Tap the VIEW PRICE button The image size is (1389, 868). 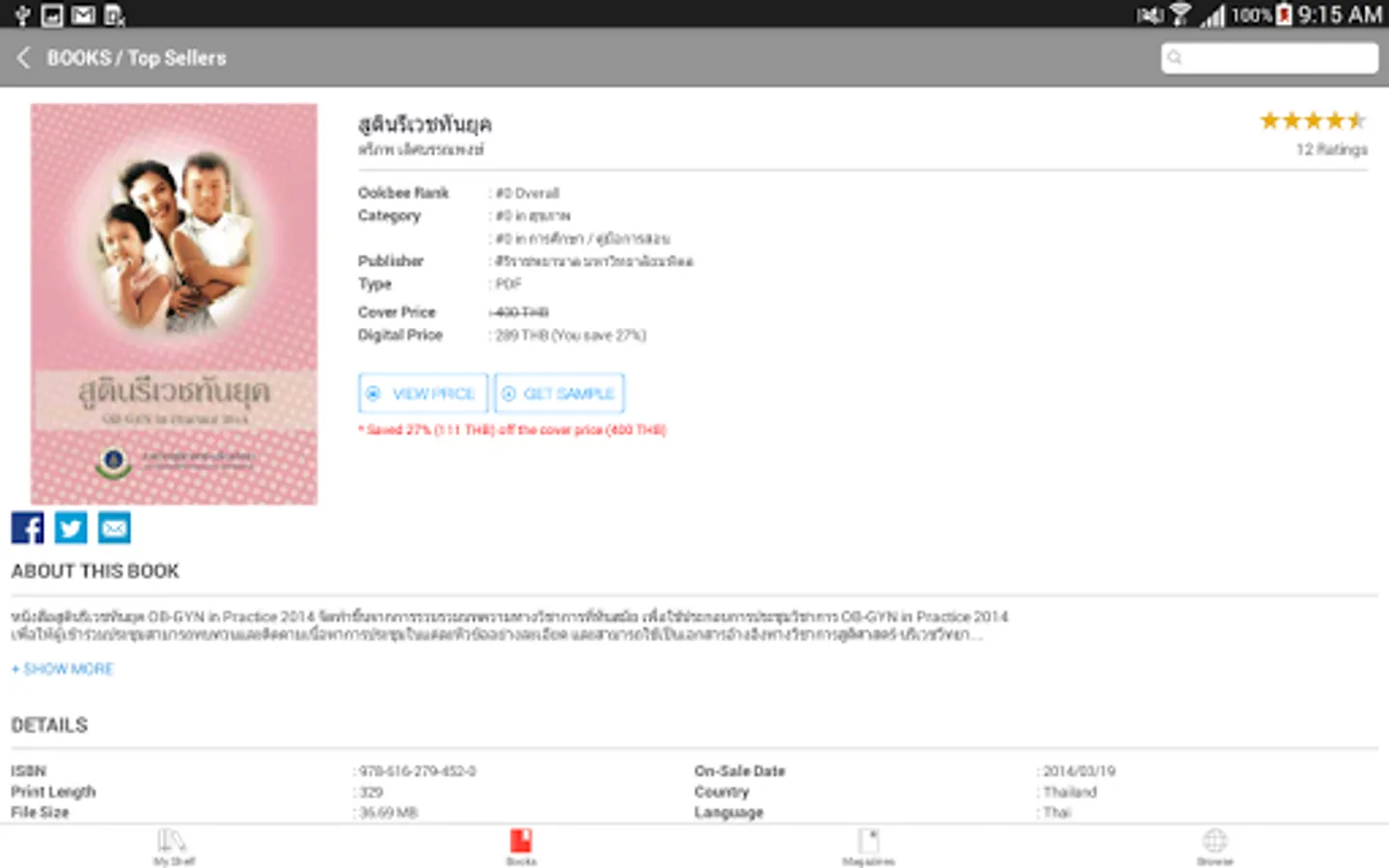click(x=422, y=393)
